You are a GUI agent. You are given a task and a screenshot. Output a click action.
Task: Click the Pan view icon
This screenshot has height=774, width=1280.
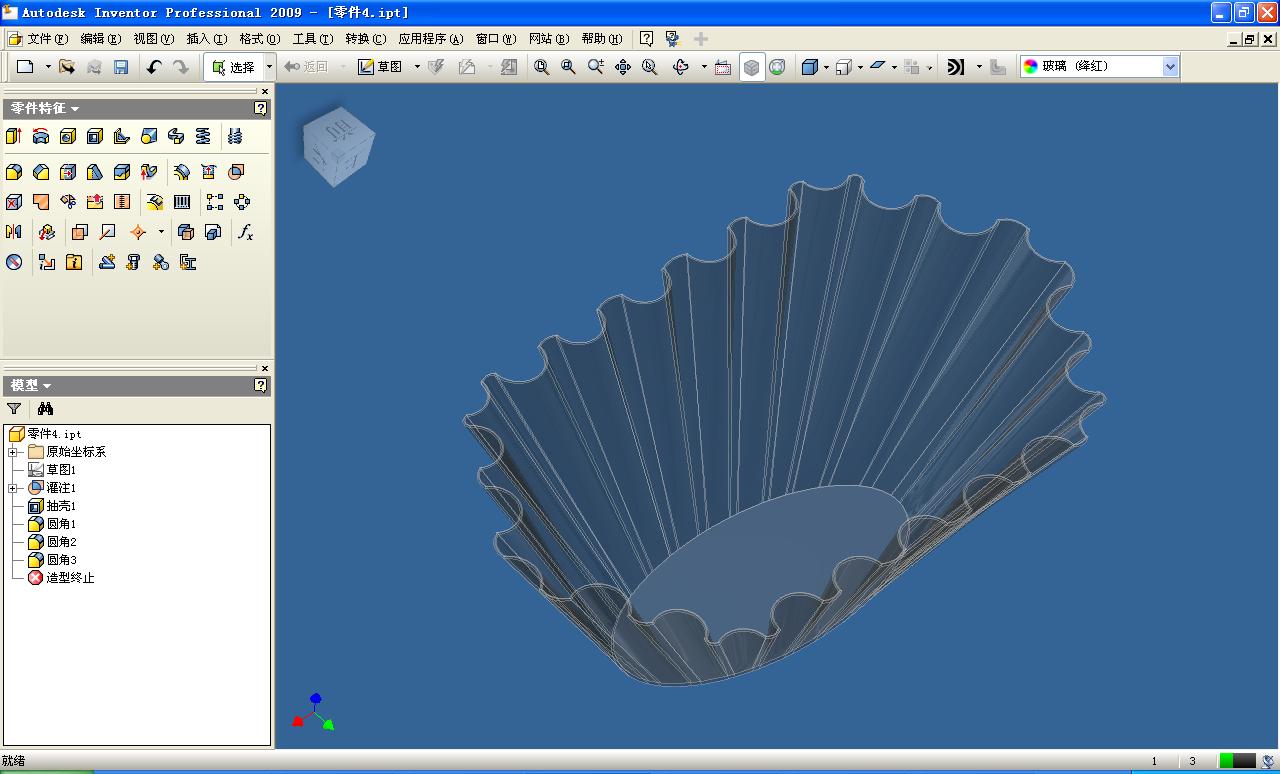pyautogui.click(x=623, y=67)
